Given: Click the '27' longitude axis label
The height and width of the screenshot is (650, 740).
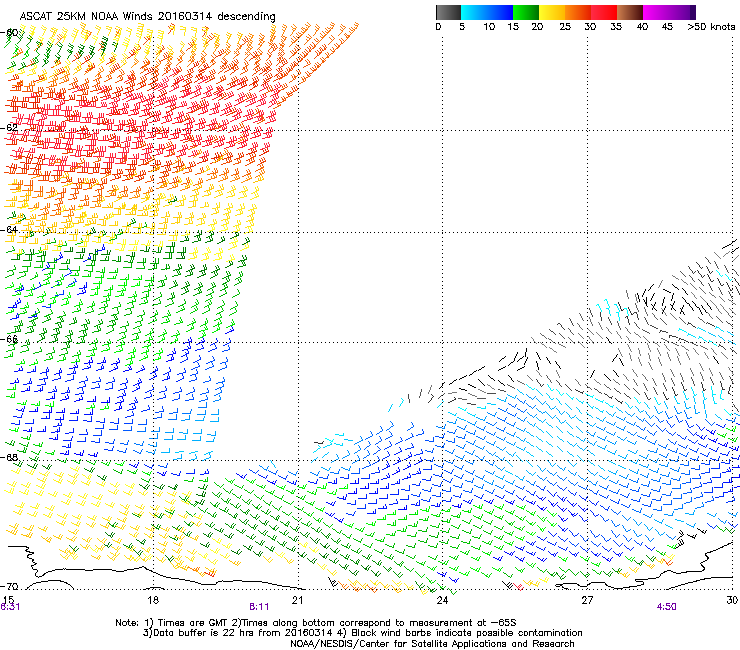Looking at the screenshot, I should (587, 600).
